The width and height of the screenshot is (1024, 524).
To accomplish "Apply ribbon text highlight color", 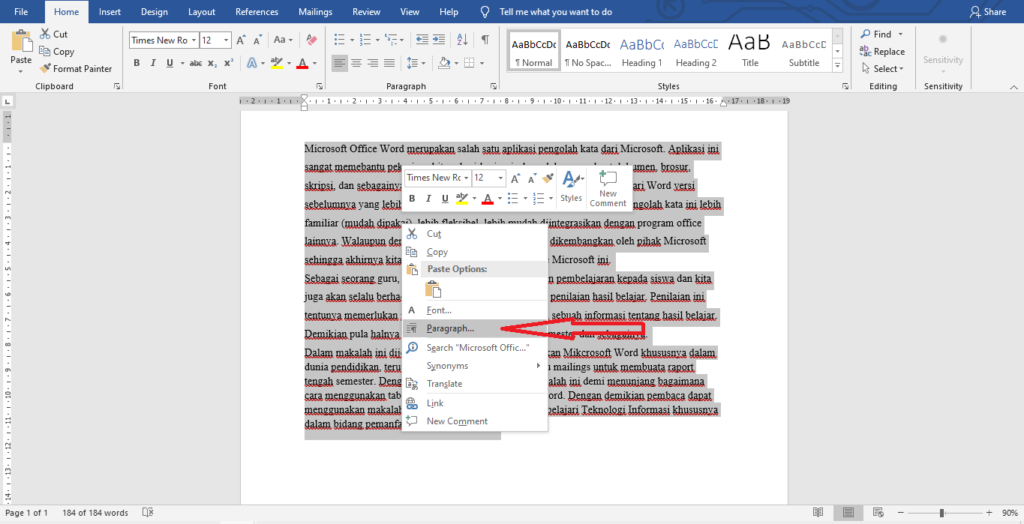I will click(x=276, y=63).
